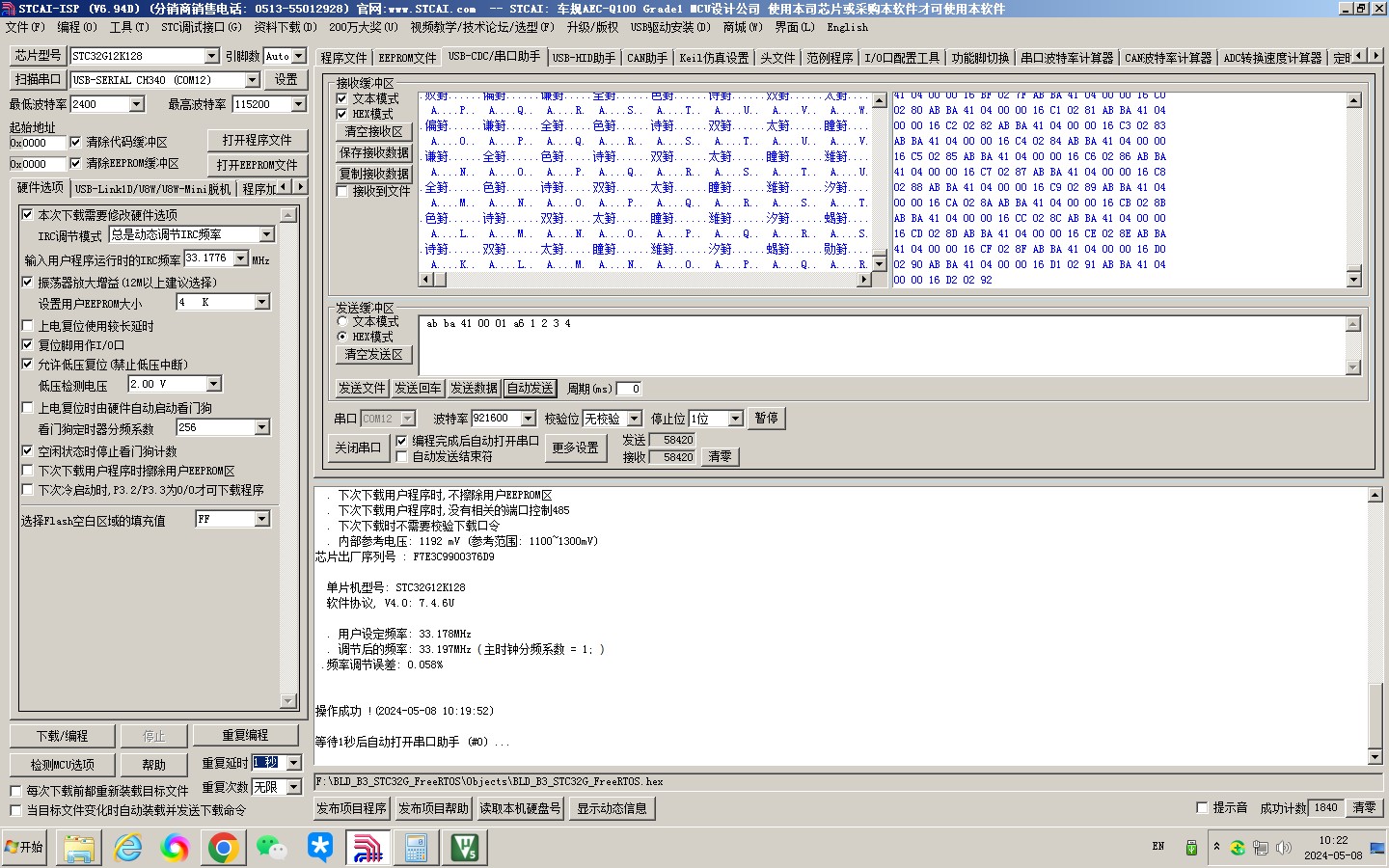Expand the 芯片型号 STC32G12K128 dropdown
This screenshot has height=868, width=1389.
(x=211, y=56)
